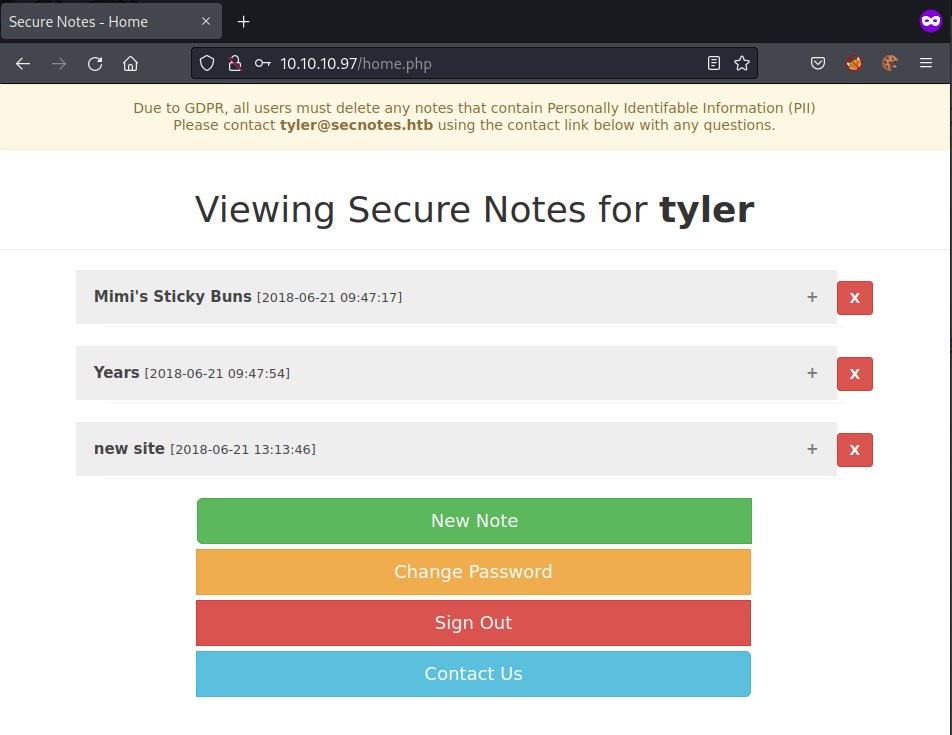Open the Save to Pocket icon
The width and height of the screenshot is (952, 735).
(817, 64)
